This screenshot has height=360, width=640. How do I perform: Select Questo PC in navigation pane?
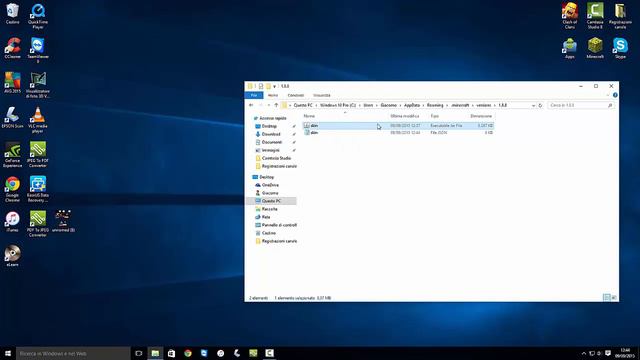[x=271, y=201]
